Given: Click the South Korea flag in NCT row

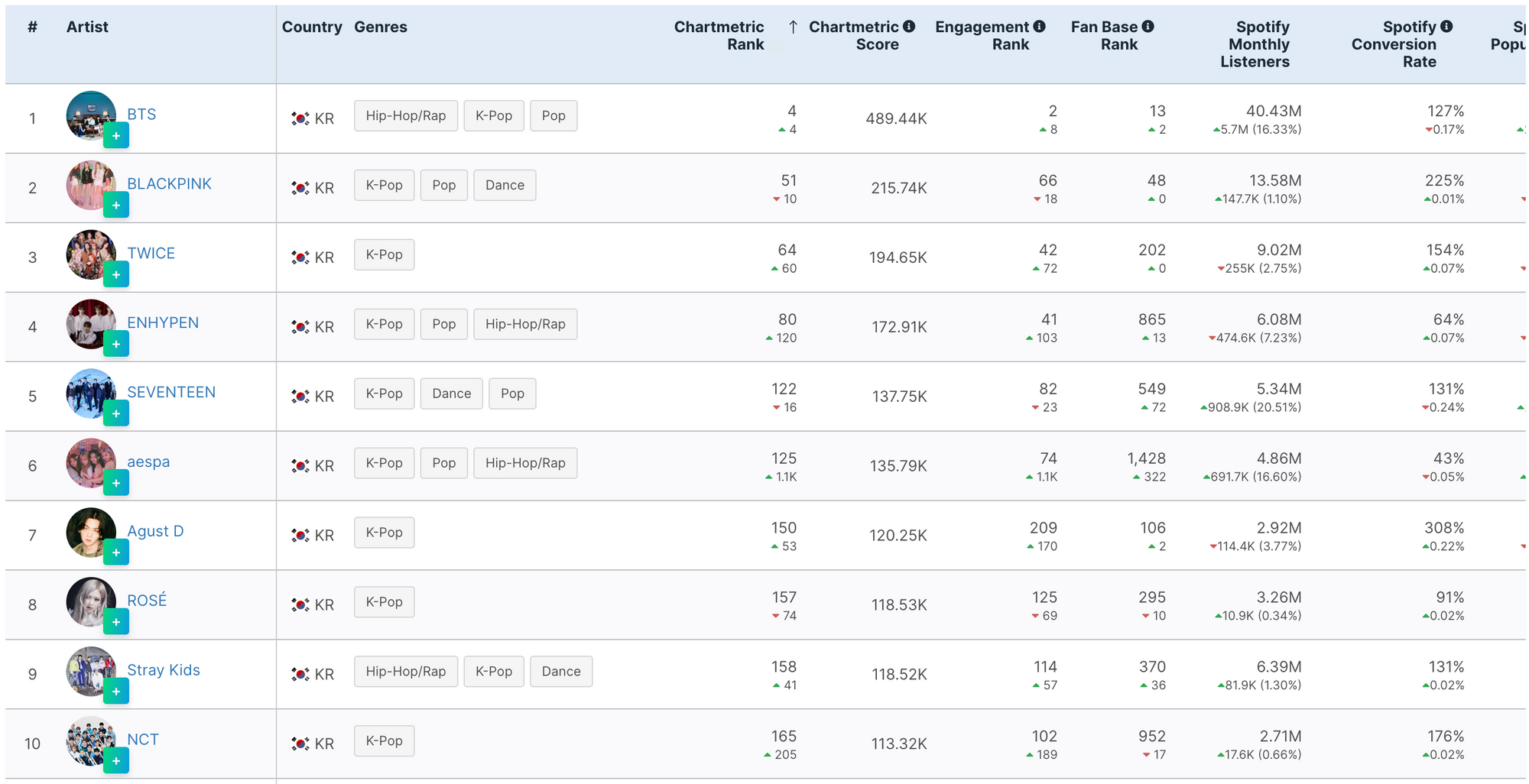Looking at the screenshot, I should [300, 744].
